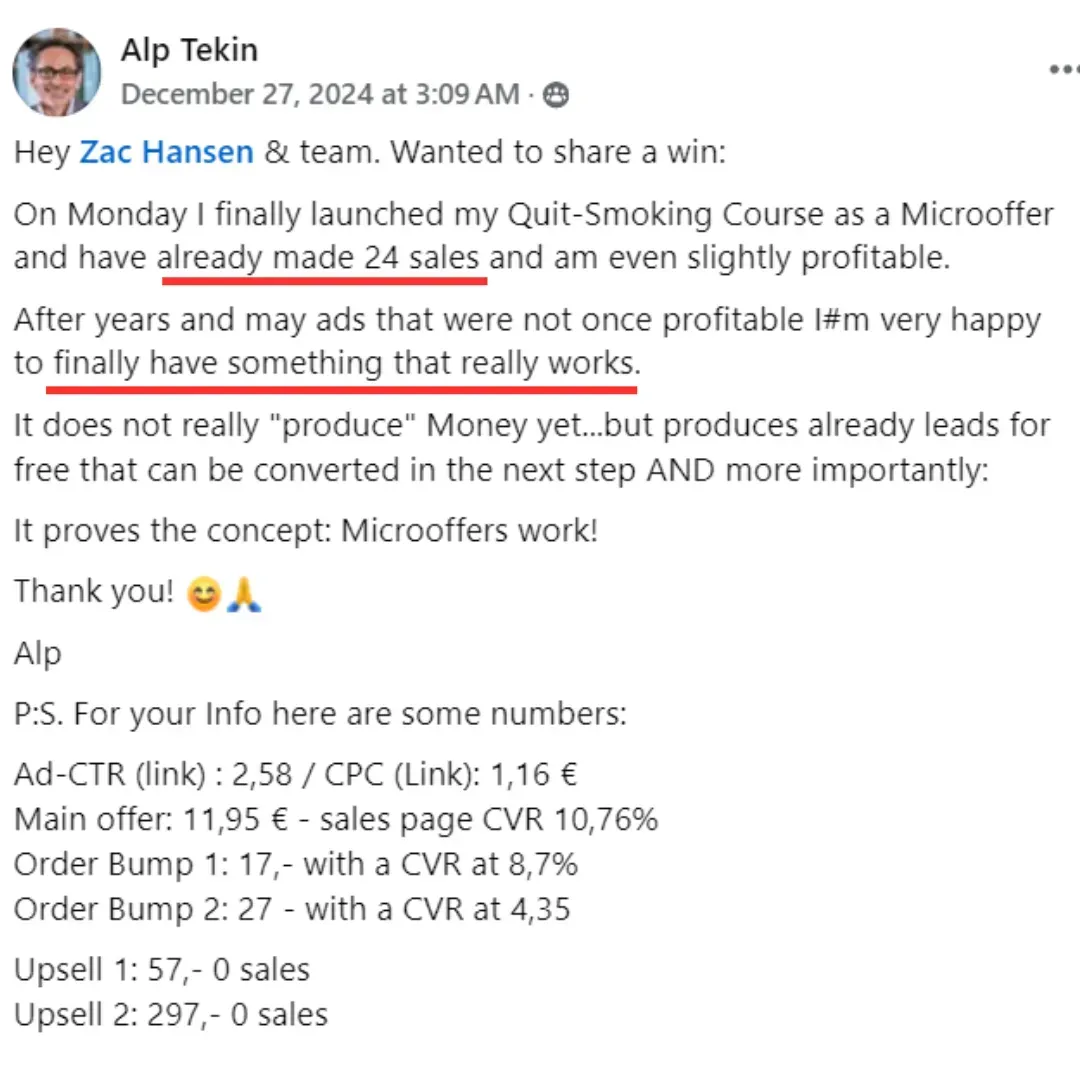Click the "Alp" signature line
Image resolution: width=1080 pixels, height=1080 pixels.
pyautogui.click(x=38, y=653)
